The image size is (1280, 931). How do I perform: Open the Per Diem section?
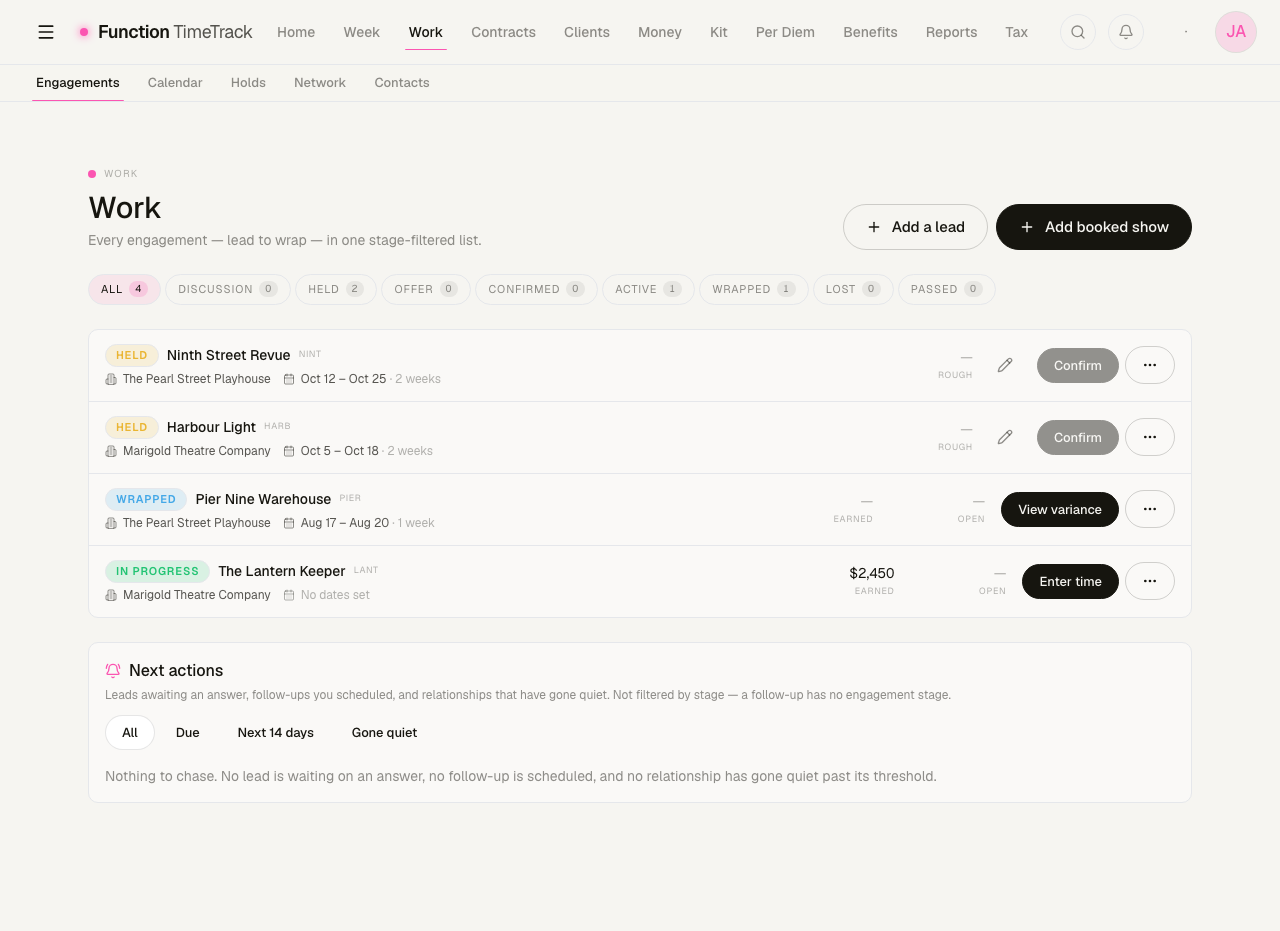click(x=785, y=32)
